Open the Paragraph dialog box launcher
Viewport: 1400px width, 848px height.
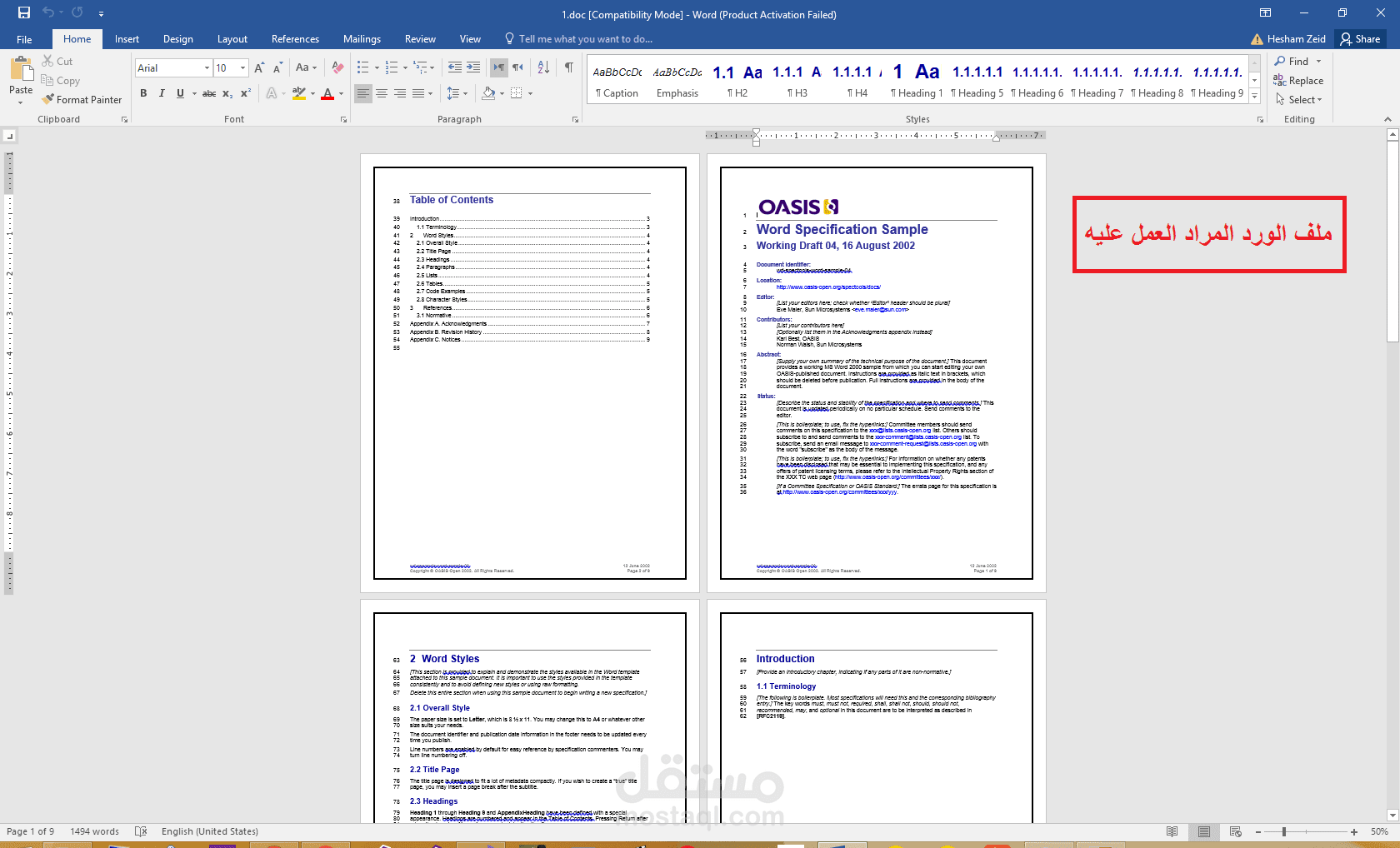click(575, 120)
